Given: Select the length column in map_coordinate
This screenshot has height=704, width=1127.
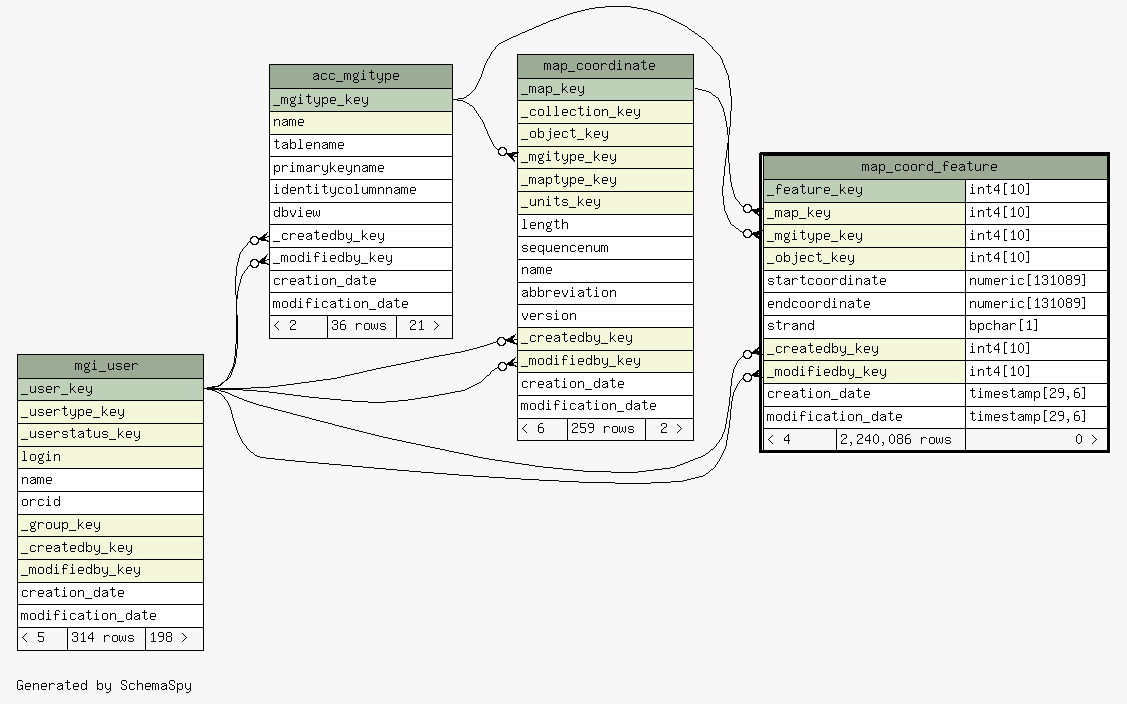Looking at the screenshot, I should tap(605, 225).
